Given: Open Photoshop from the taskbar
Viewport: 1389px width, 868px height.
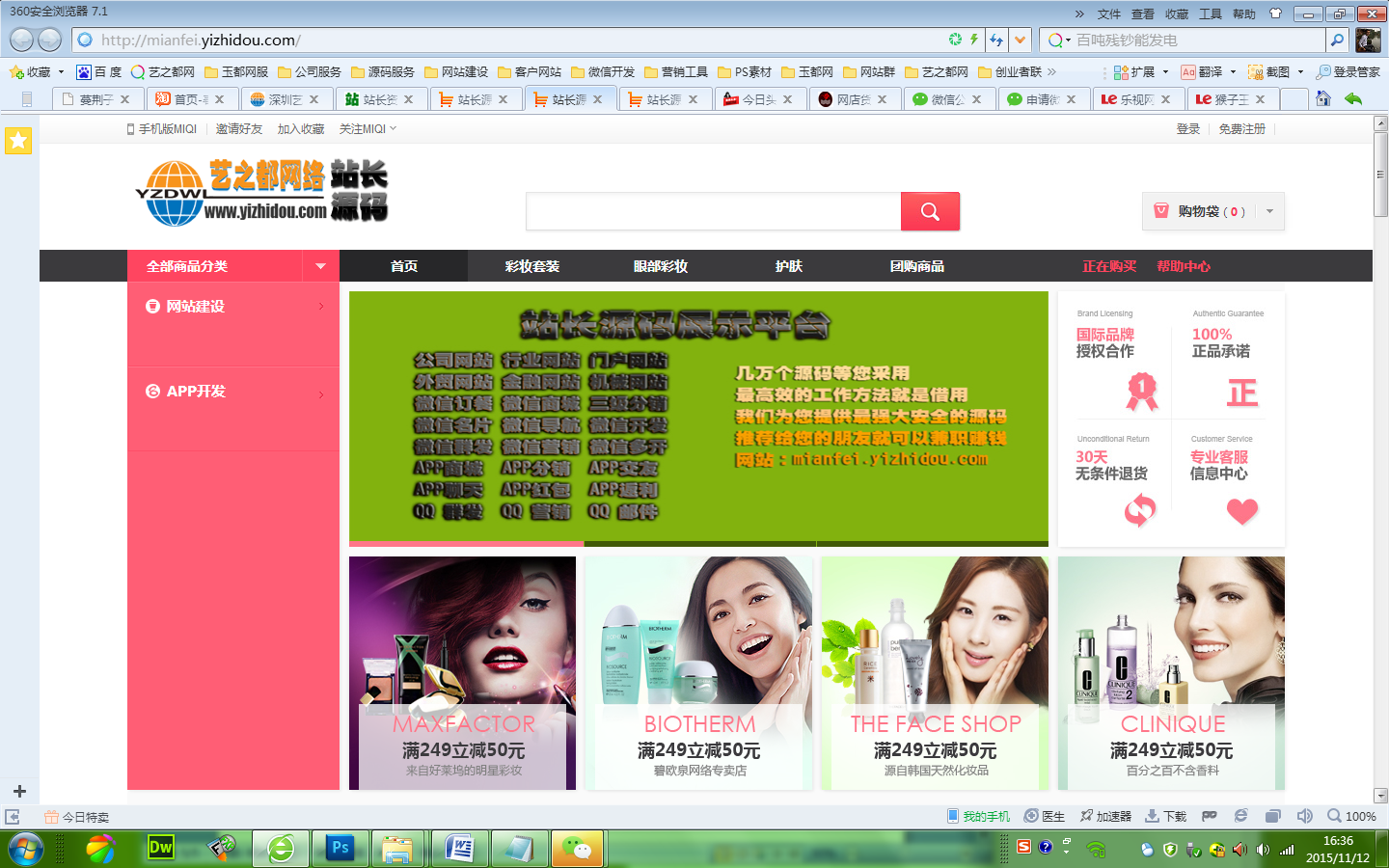Looking at the screenshot, I should (340, 848).
